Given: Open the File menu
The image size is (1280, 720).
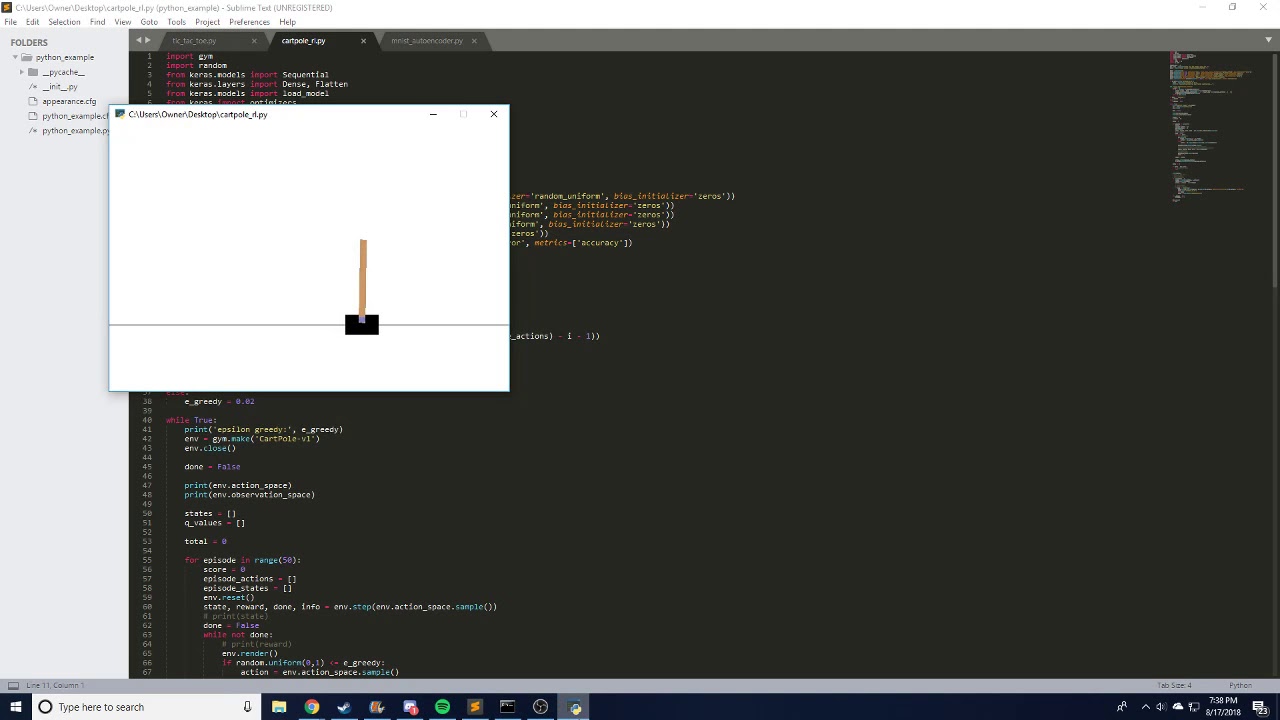Looking at the screenshot, I should pos(10,22).
